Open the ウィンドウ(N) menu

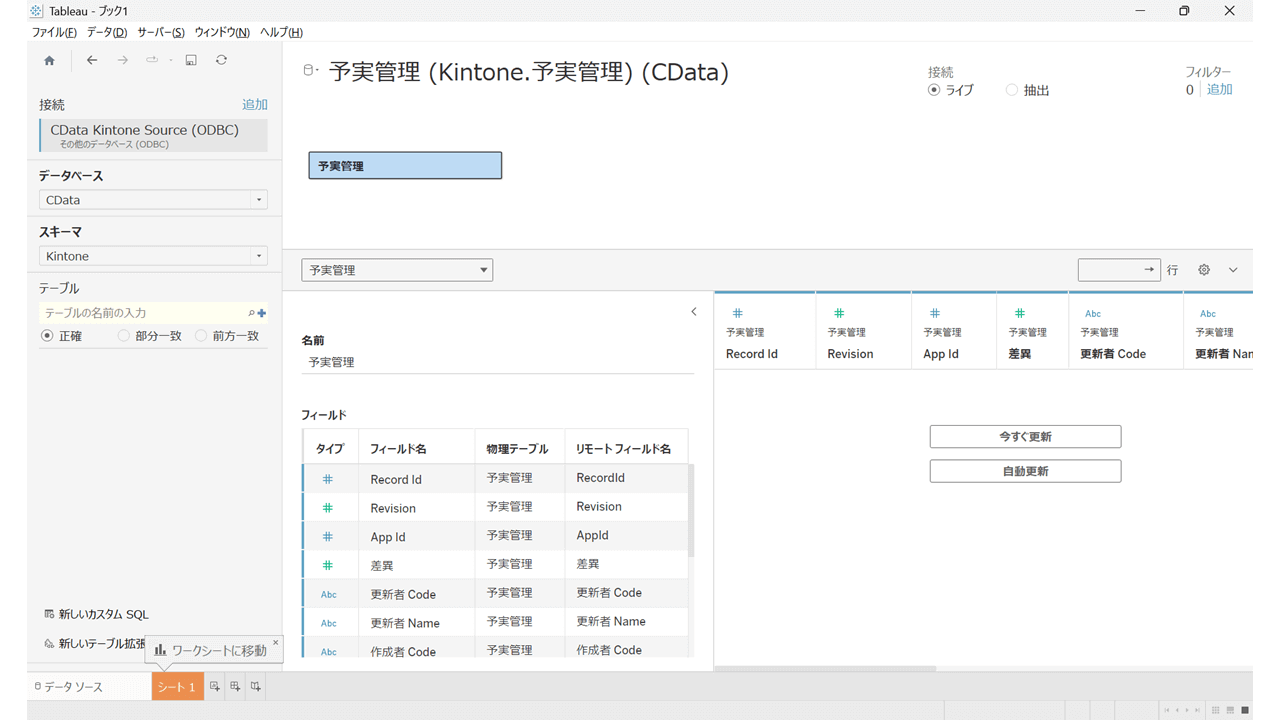[222, 33]
